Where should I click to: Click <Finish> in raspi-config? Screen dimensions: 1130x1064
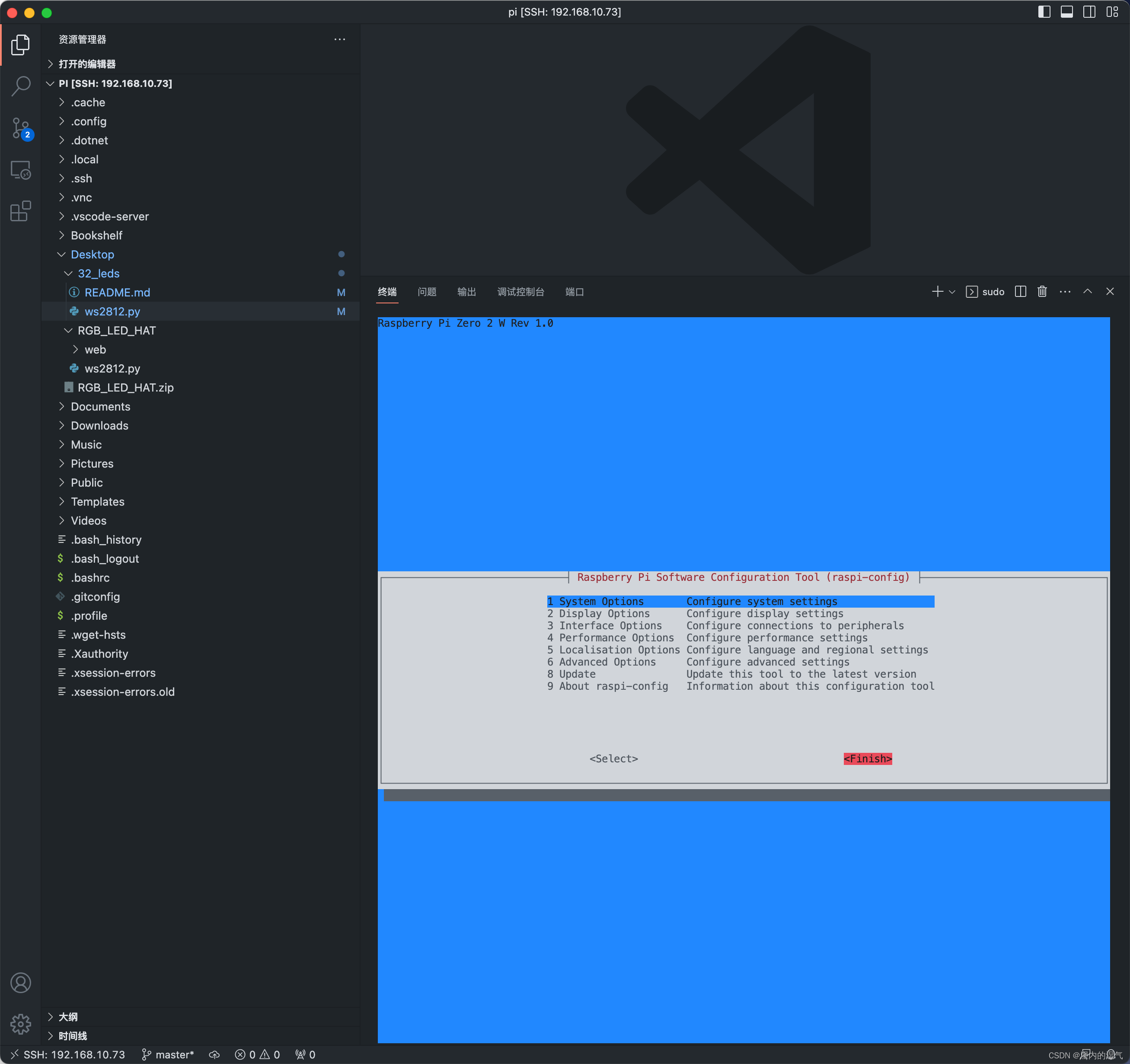(x=868, y=759)
